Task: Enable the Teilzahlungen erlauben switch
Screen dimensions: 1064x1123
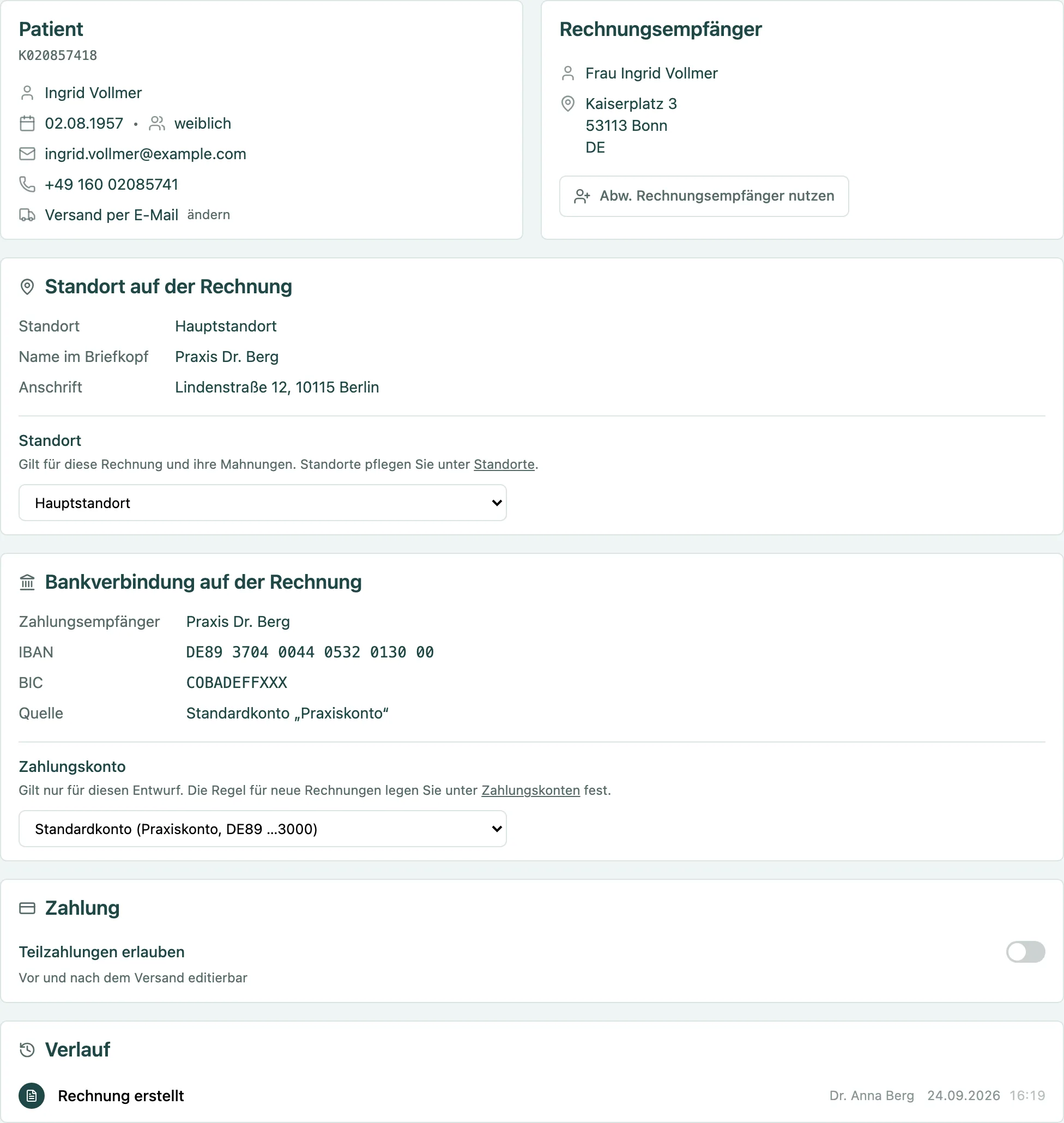Action: tap(1025, 952)
